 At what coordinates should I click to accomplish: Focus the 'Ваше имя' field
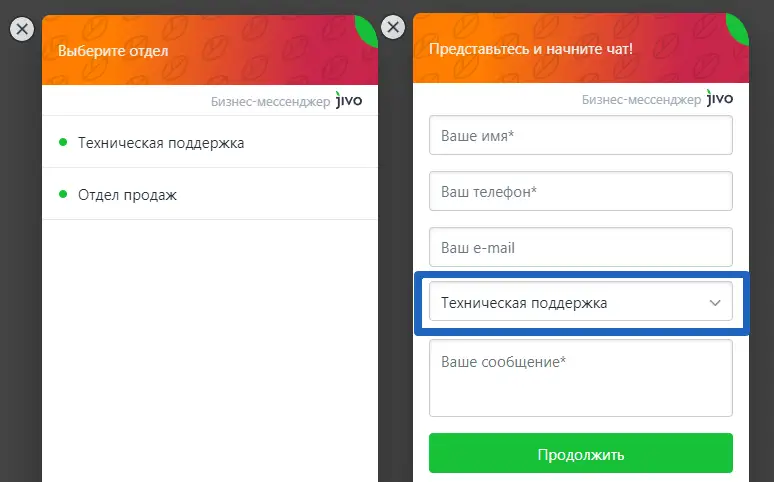580,135
